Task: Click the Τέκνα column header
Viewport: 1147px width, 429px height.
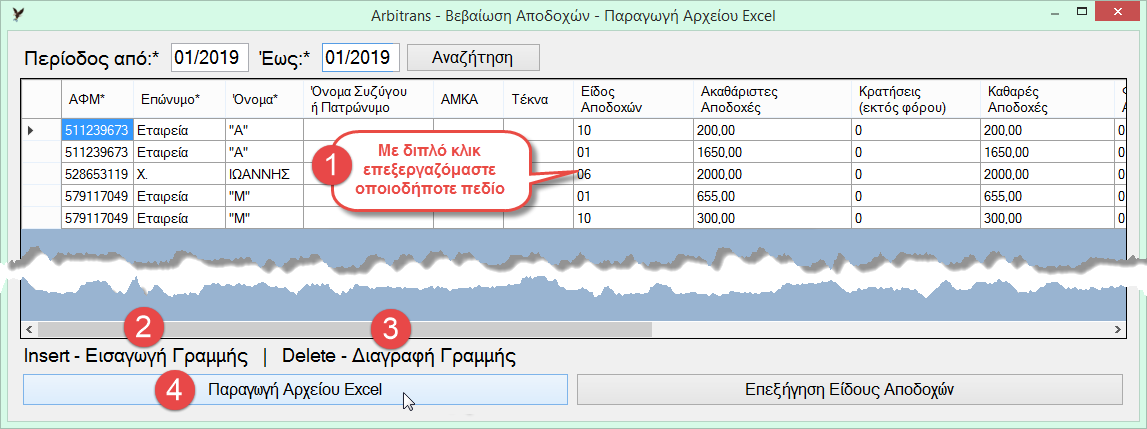Action: point(538,100)
